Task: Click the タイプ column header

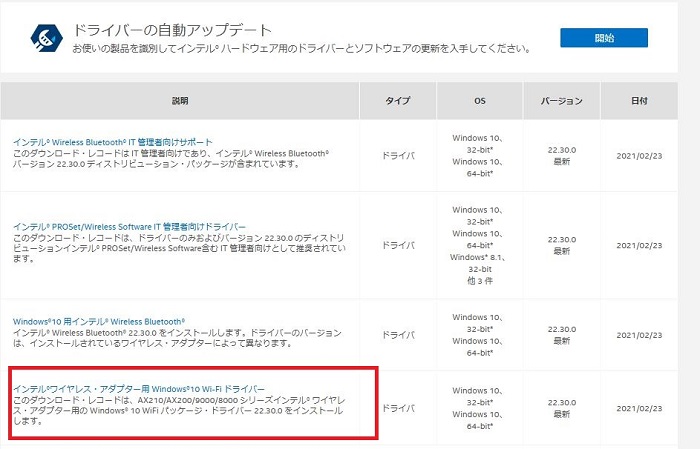Action: pyautogui.click(x=397, y=101)
